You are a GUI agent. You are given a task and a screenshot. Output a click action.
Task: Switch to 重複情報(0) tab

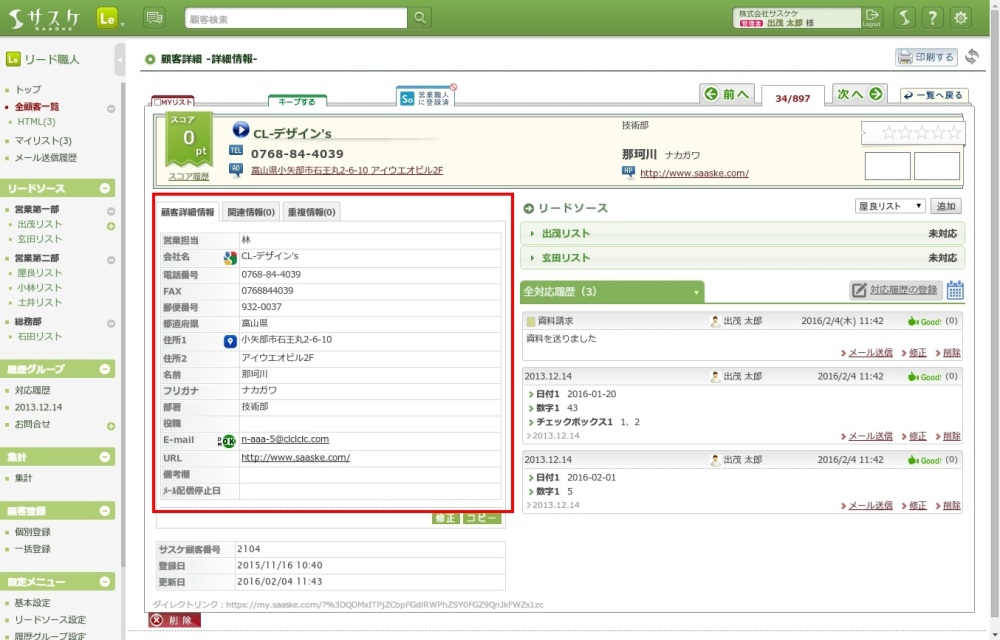point(311,212)
